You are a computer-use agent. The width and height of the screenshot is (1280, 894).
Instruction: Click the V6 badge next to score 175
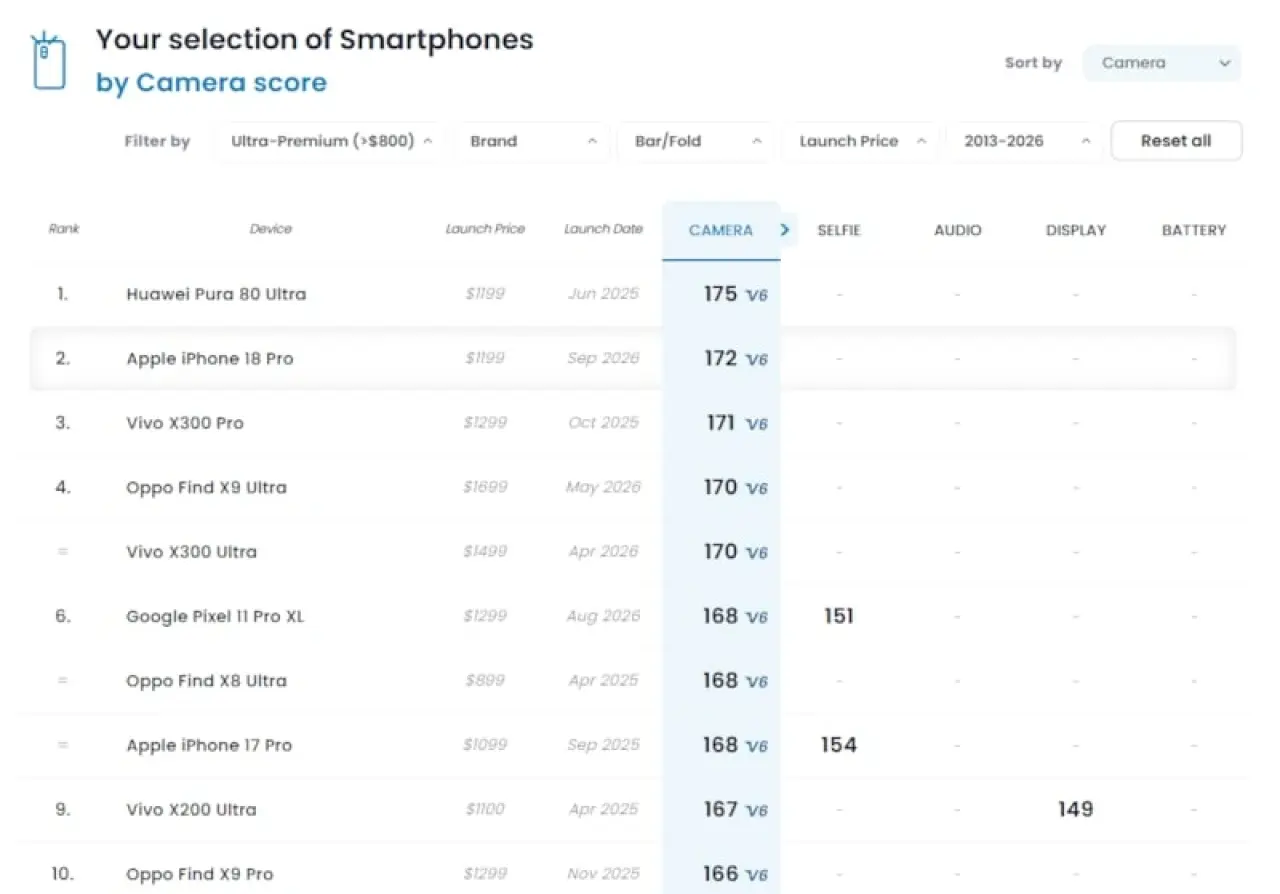(757, 296)
